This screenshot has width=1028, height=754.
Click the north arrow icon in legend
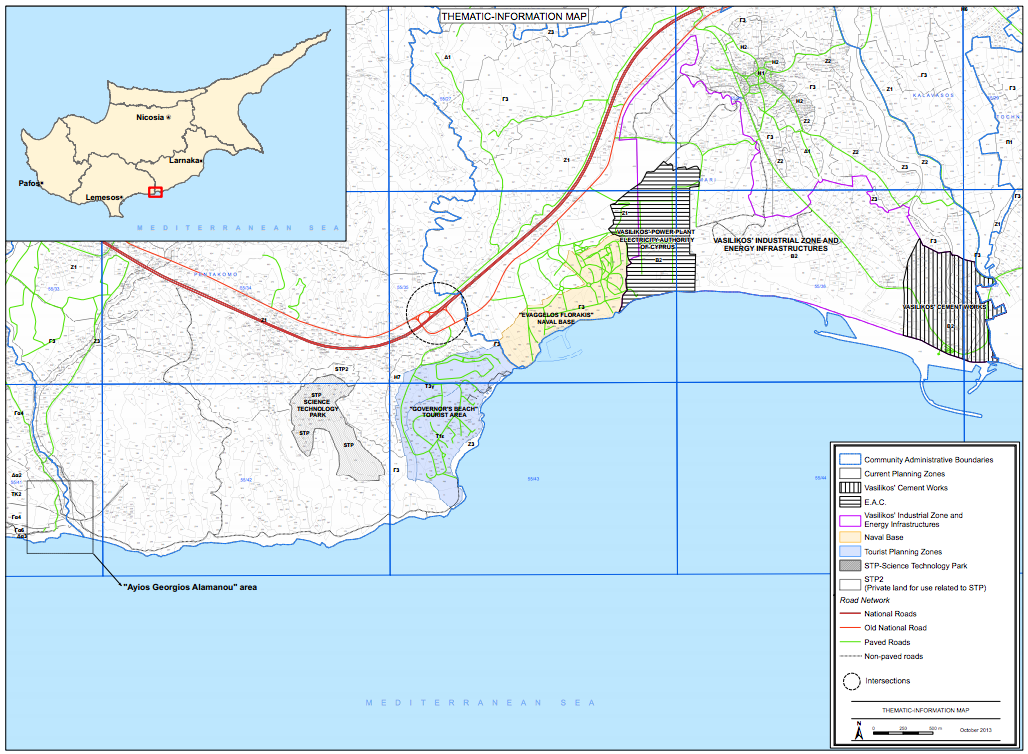point(858,731)
